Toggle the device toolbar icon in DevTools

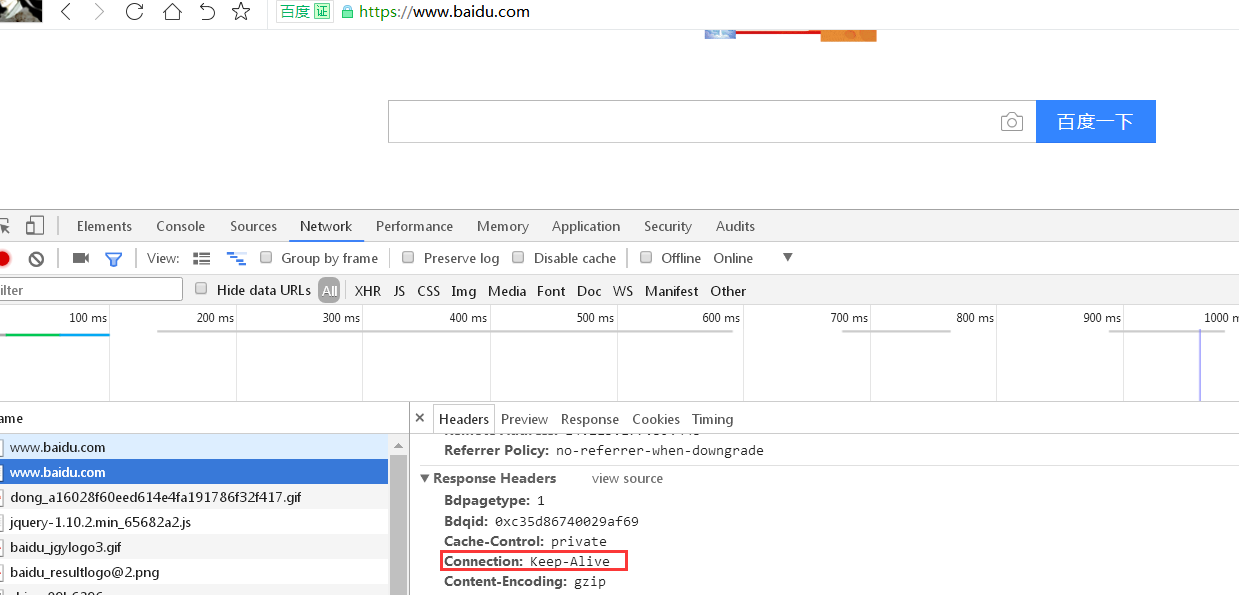tap(35, 226)
